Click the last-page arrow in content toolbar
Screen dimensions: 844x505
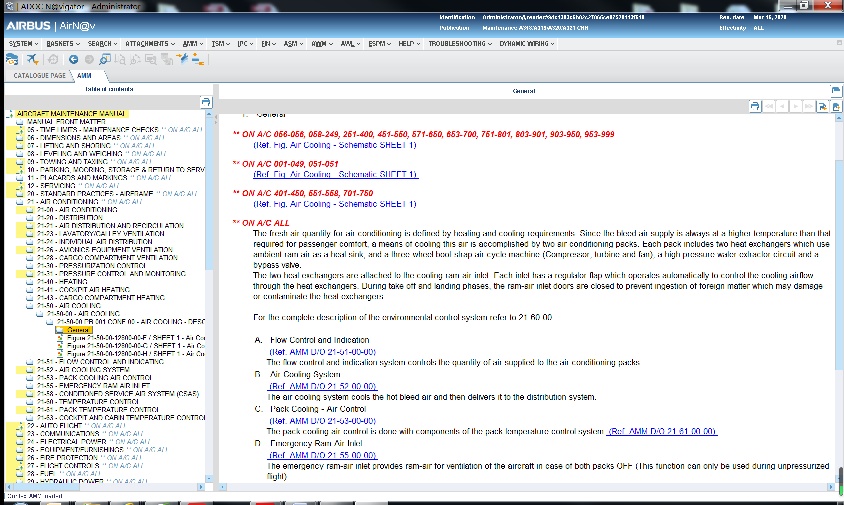click(x=808, y=107)
